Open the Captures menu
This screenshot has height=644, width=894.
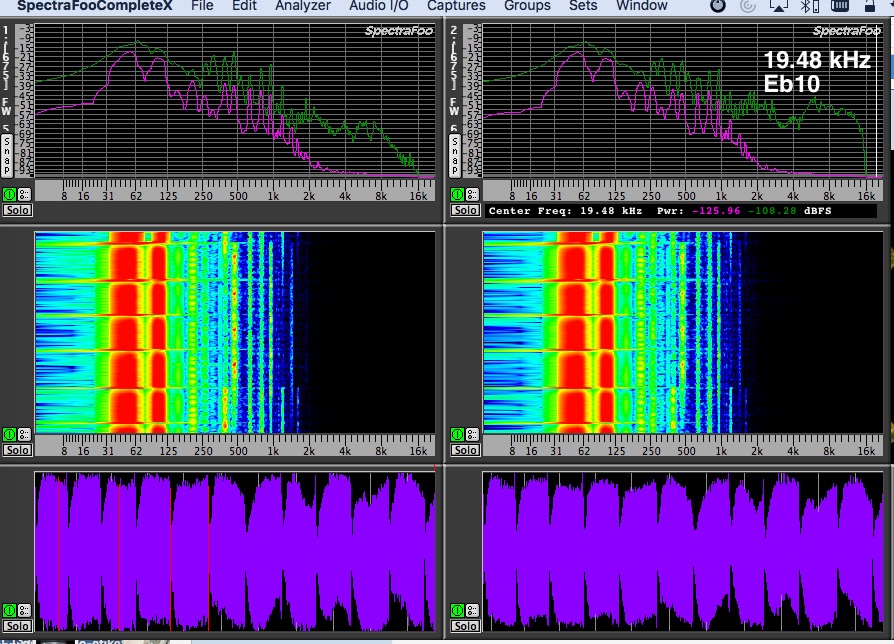[456, 6]
